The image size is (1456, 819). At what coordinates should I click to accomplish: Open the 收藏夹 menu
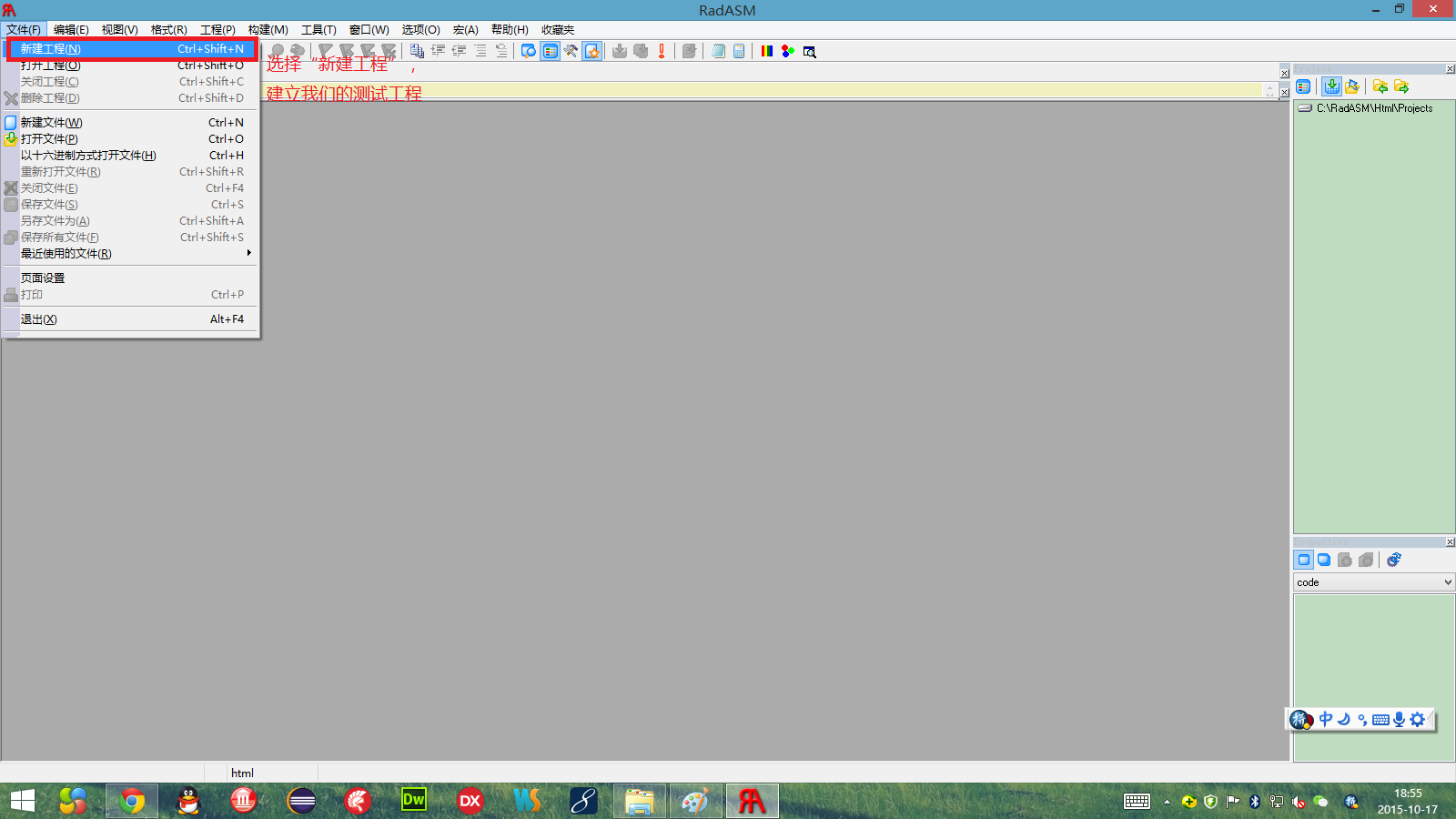tap(558, 30)
